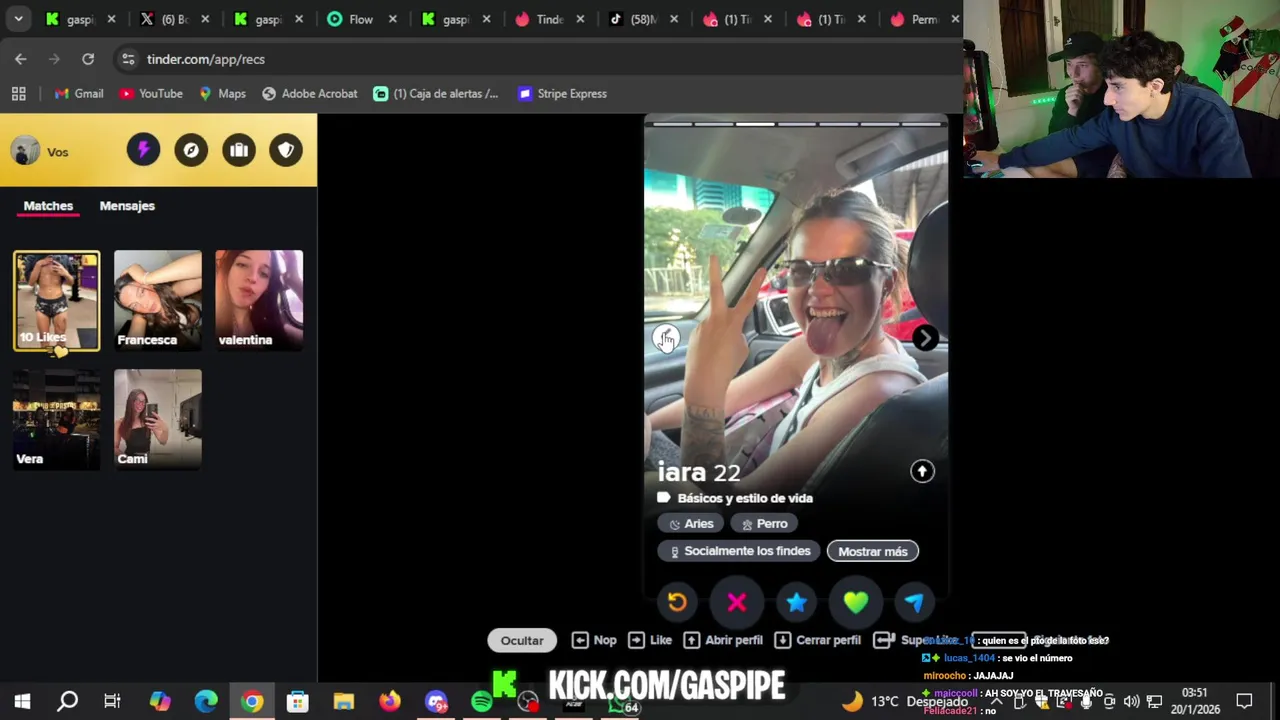
Task: Switch to the Mensajes tab
Action: tap(127, 206)
